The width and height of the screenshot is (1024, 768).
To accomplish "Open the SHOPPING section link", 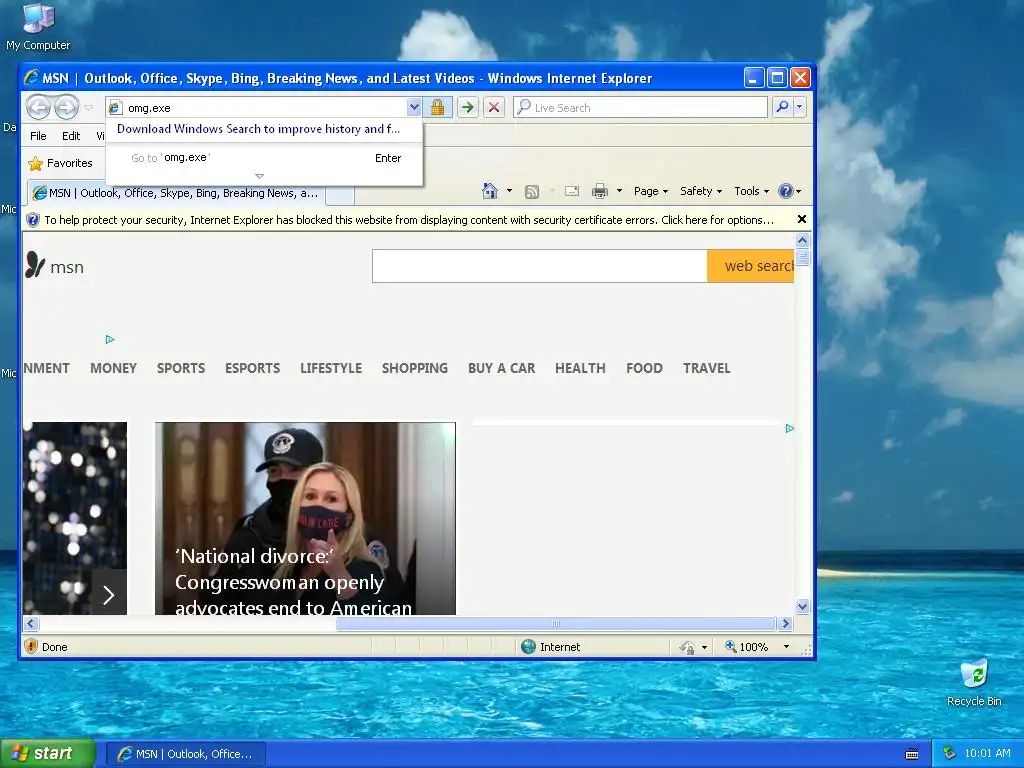I will tap(415, 368).
